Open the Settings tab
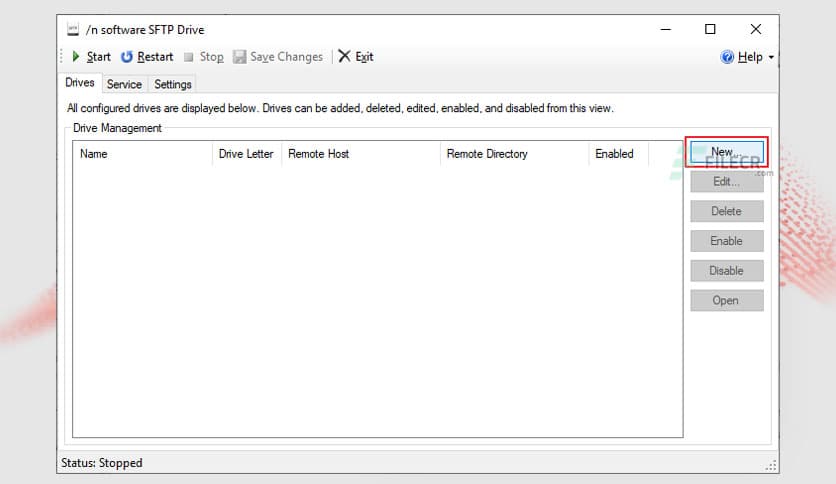The image size is (836, 484). coord(173,84)
